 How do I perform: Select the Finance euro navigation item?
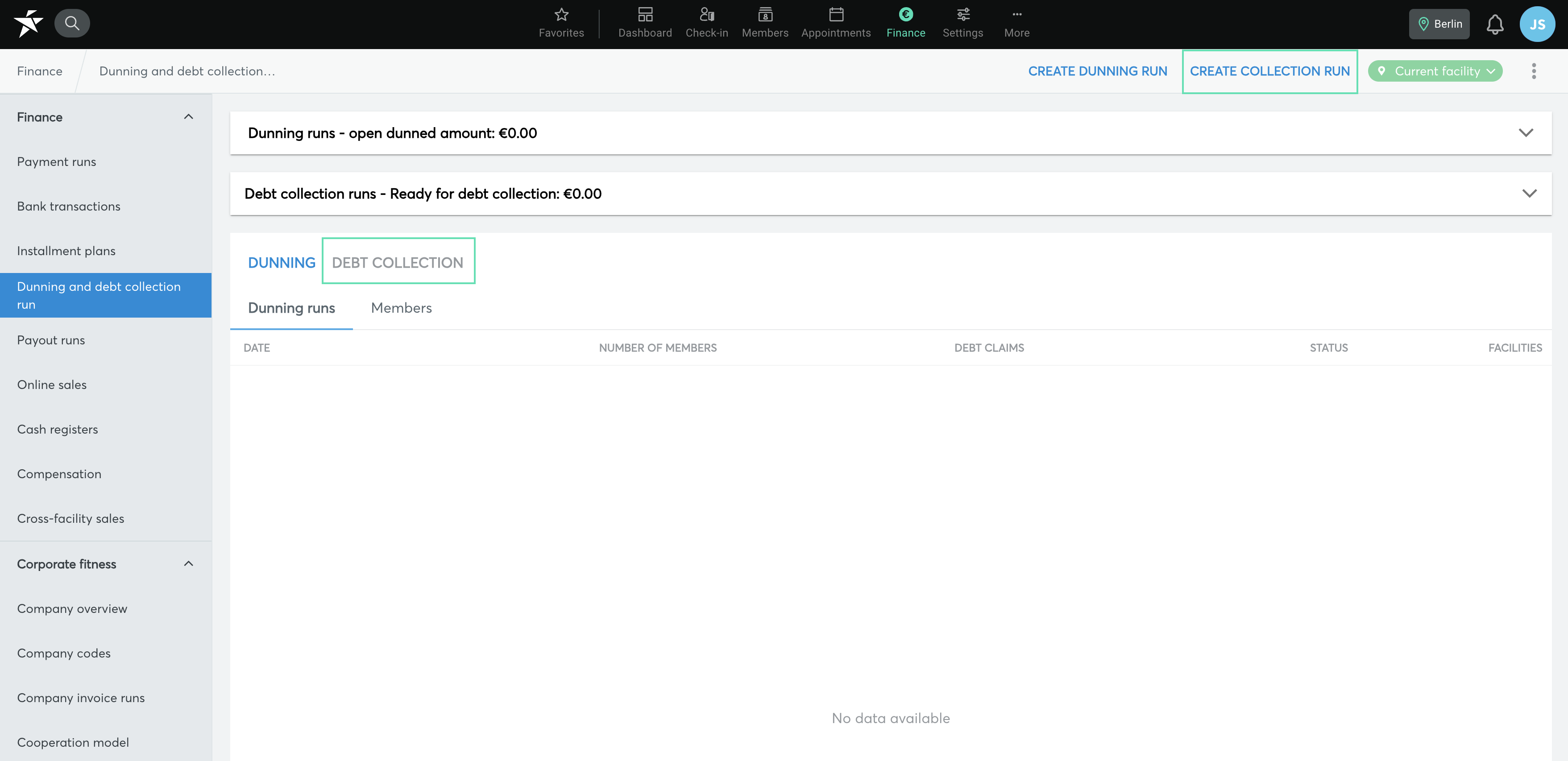[905, 24]
